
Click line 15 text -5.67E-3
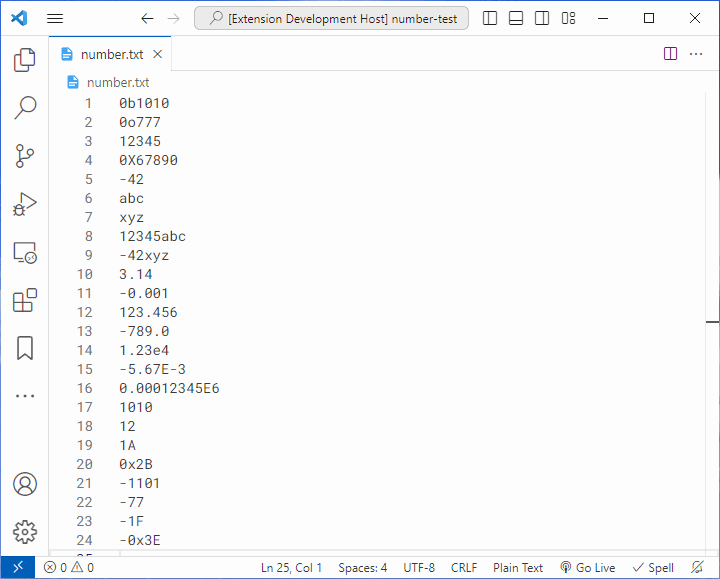pos(152,370)
